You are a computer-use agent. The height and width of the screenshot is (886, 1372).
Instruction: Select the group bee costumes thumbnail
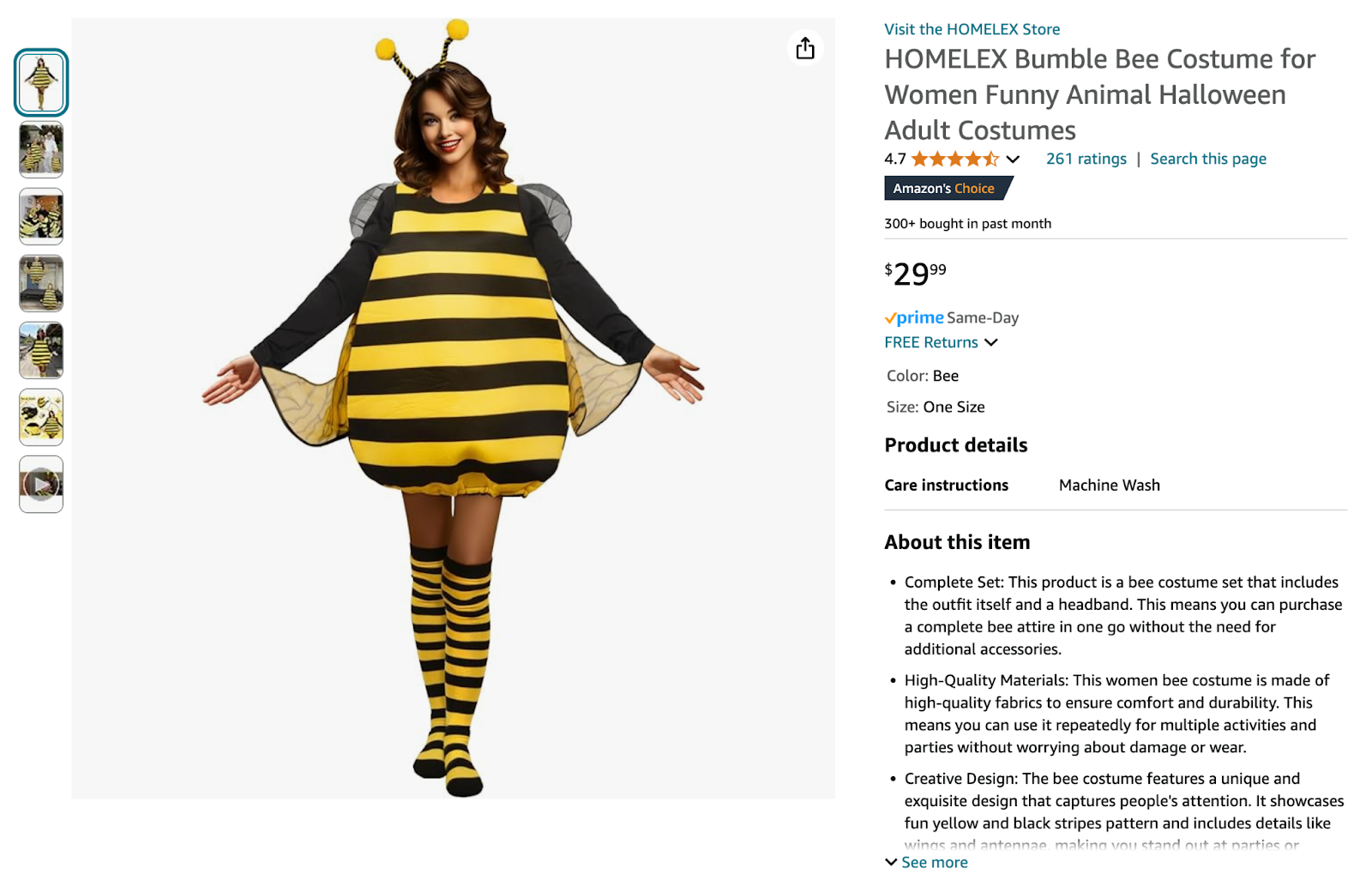click(40, 216)
